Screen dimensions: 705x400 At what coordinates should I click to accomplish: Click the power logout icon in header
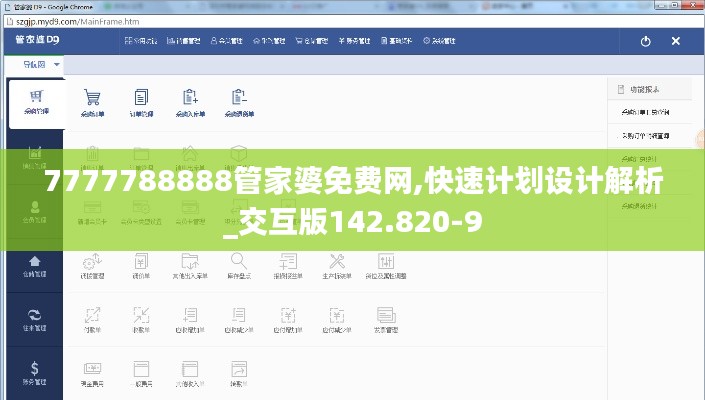point(646,41)
